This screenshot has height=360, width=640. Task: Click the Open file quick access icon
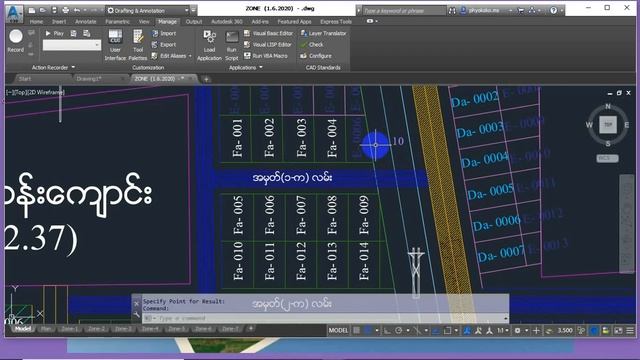pos(43,10)
